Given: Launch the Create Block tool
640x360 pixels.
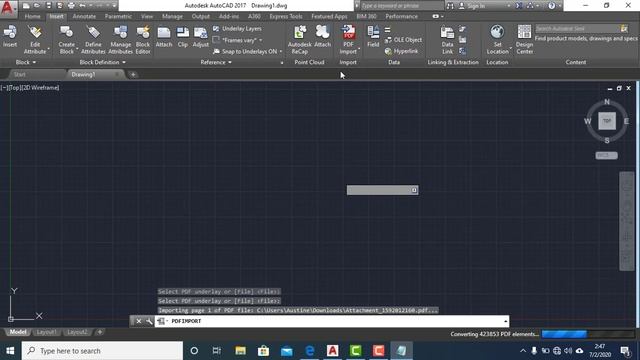Looking at the screenshot, I should pos(67,40).
